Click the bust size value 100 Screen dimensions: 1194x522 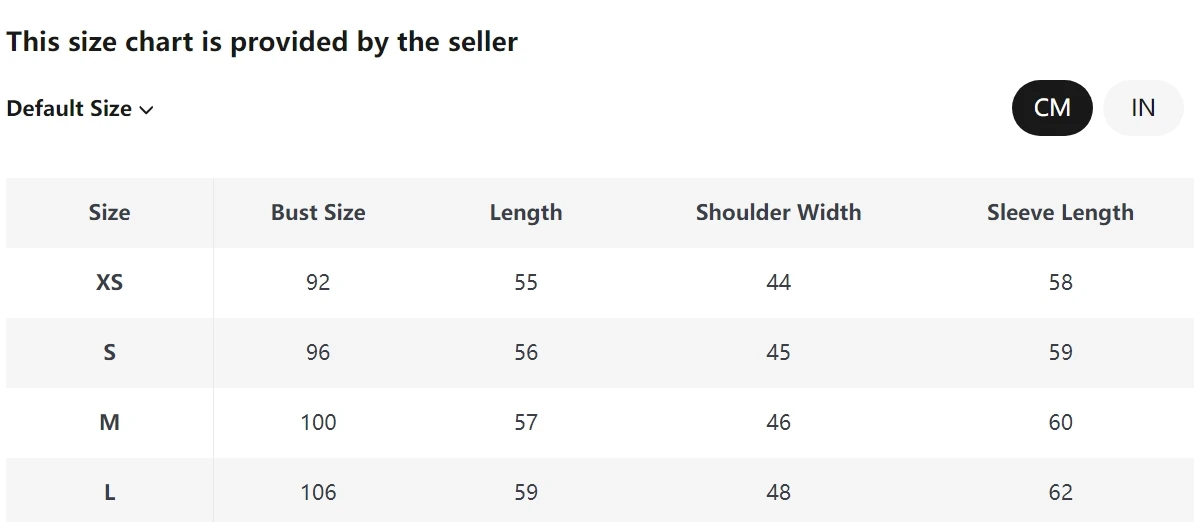pos(318,422)
